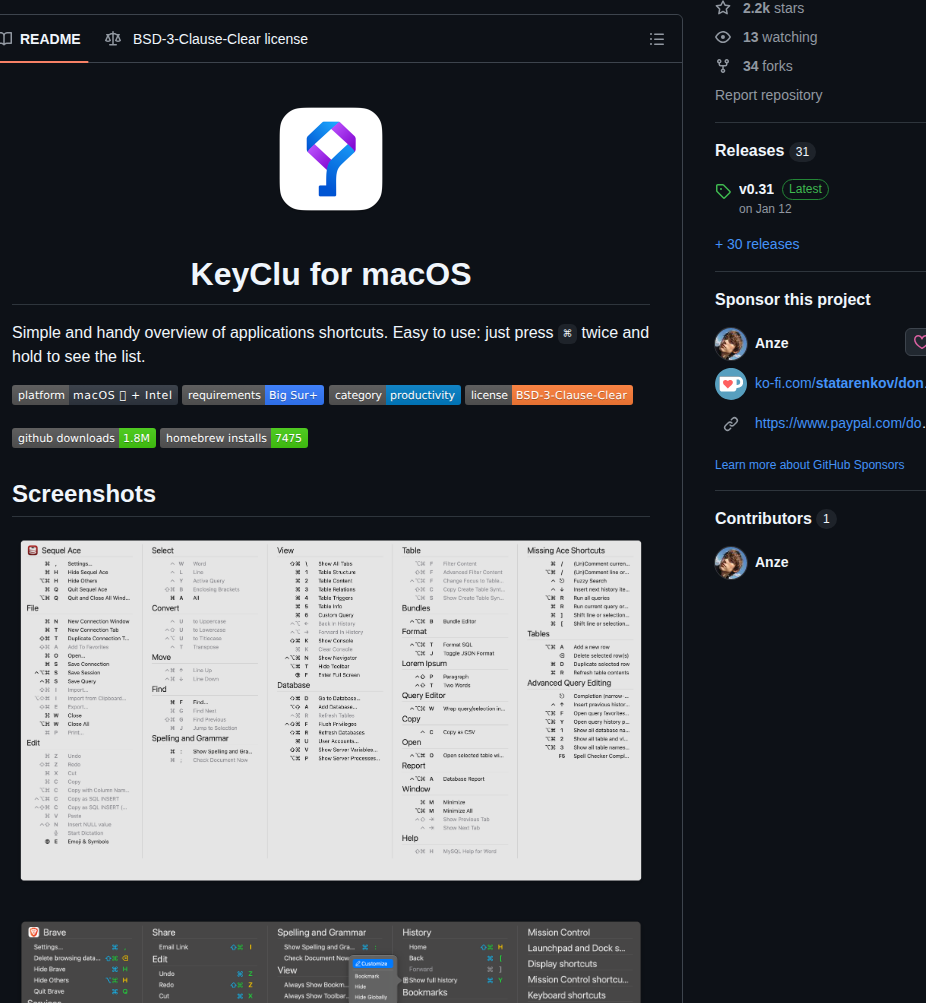926x1003 pixels.
Task: Click the sponsor heart button
Action: [x=916, y=342]
